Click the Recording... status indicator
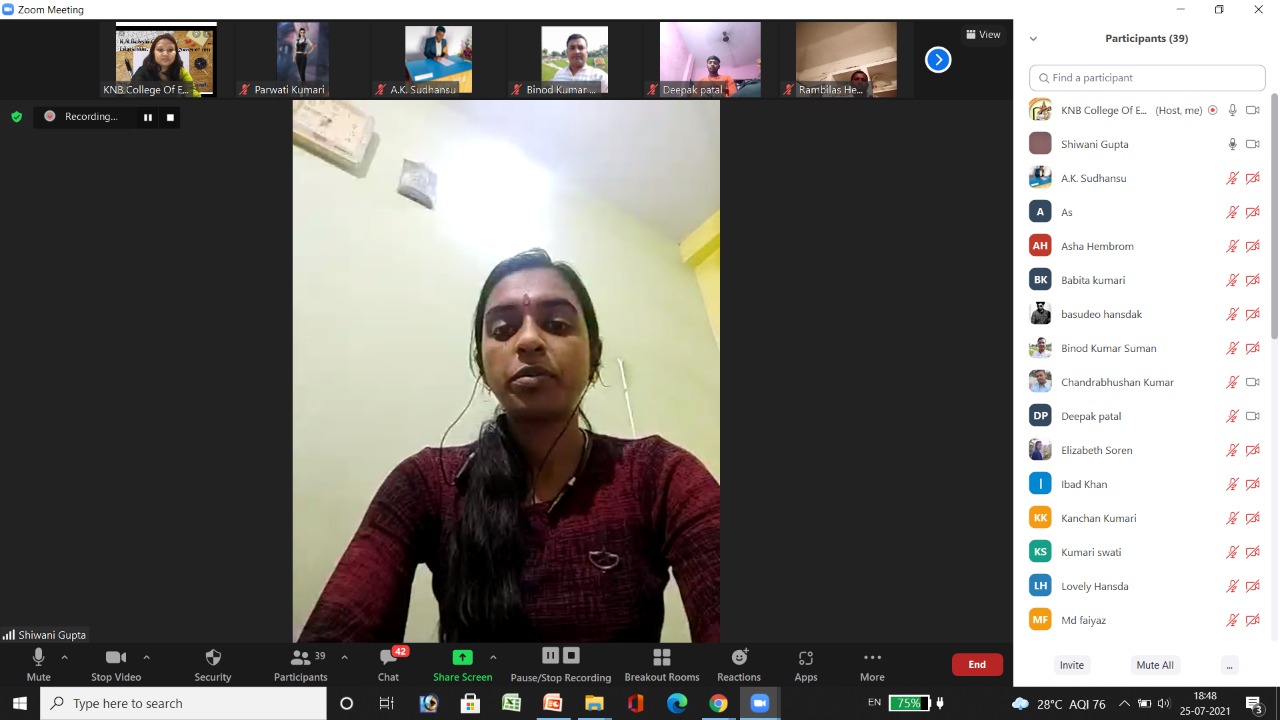The width and height of the screenshot is (1280, 720). (82, 117)
